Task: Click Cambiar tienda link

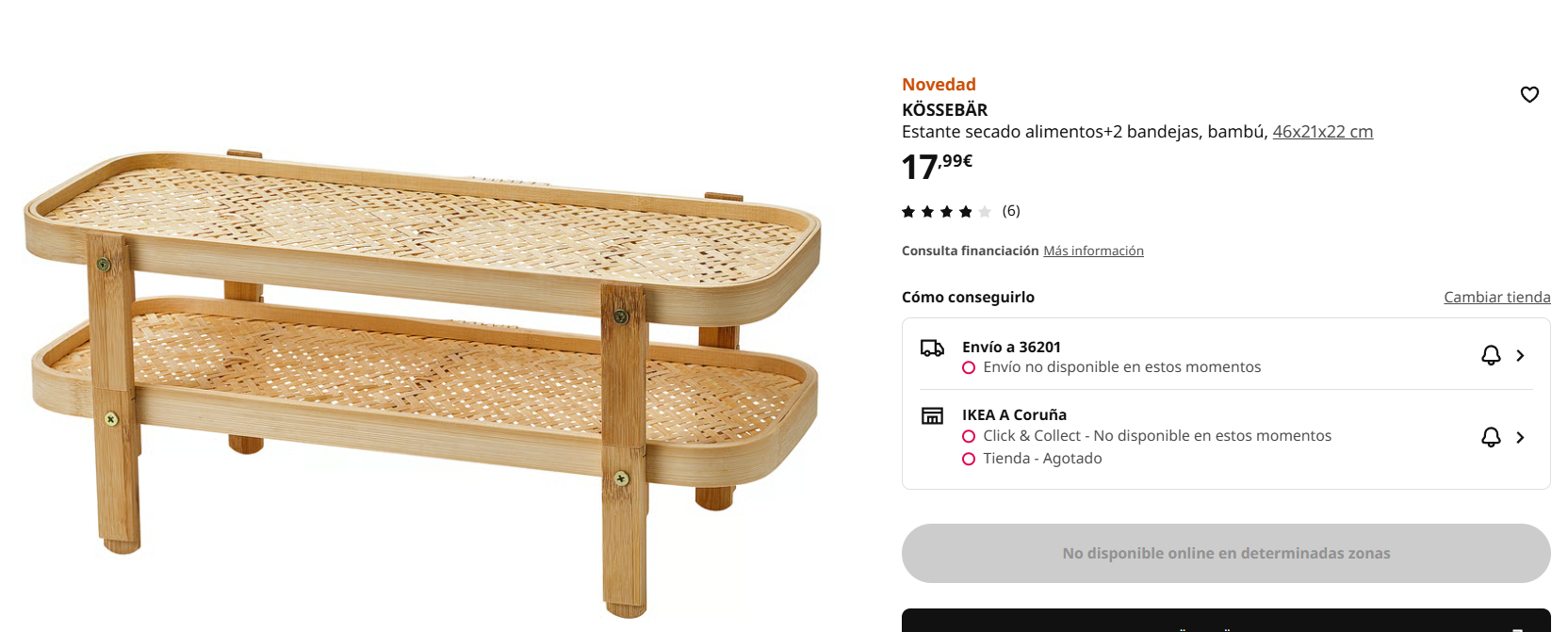Action: coord(1496,298)
